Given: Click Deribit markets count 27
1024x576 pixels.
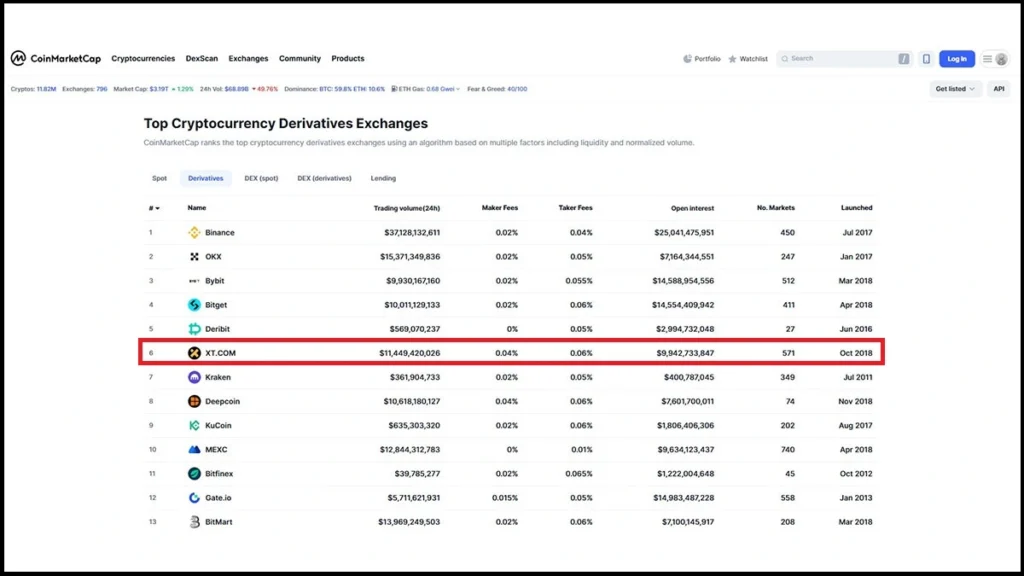Looking at the screenshot, I should 790,329.
